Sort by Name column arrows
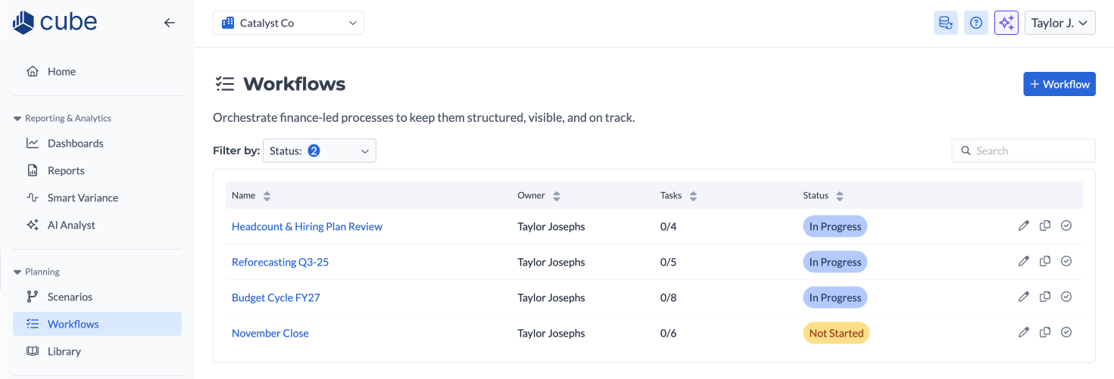The height and width of the screenshot is (379, 1114). pyautogui.click(x=267, y=196)
